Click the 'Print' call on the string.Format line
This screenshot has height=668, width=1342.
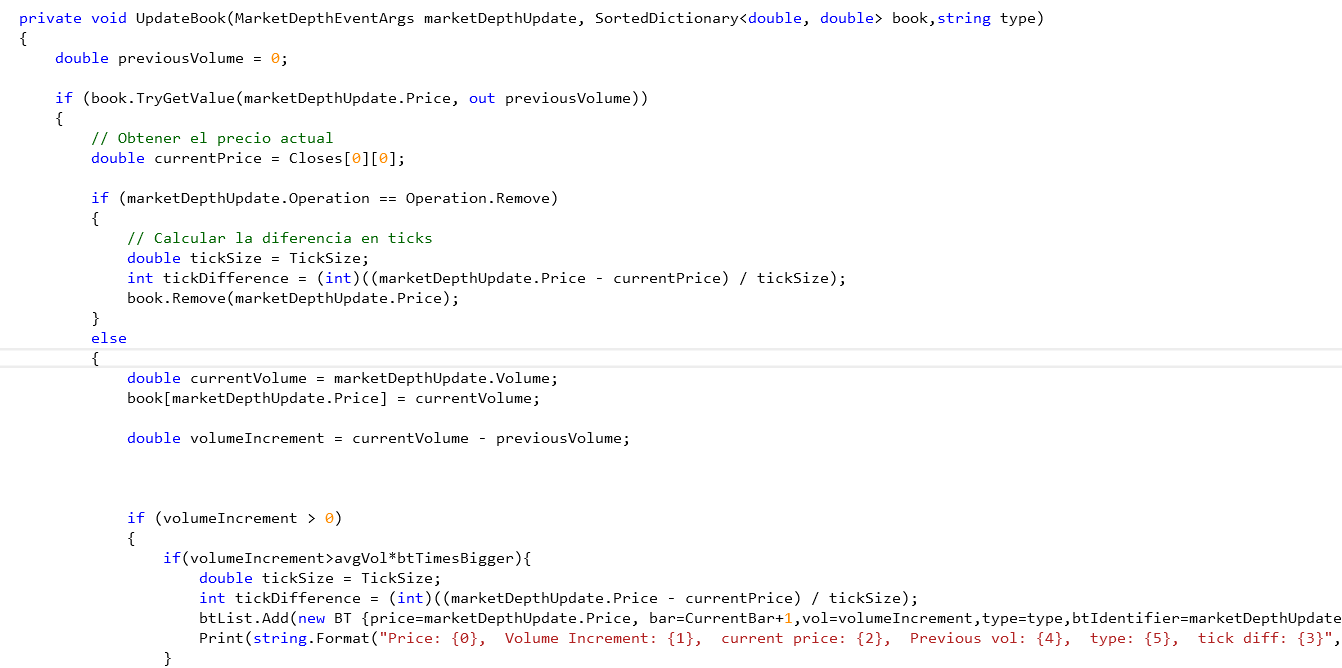coord(221,638)
